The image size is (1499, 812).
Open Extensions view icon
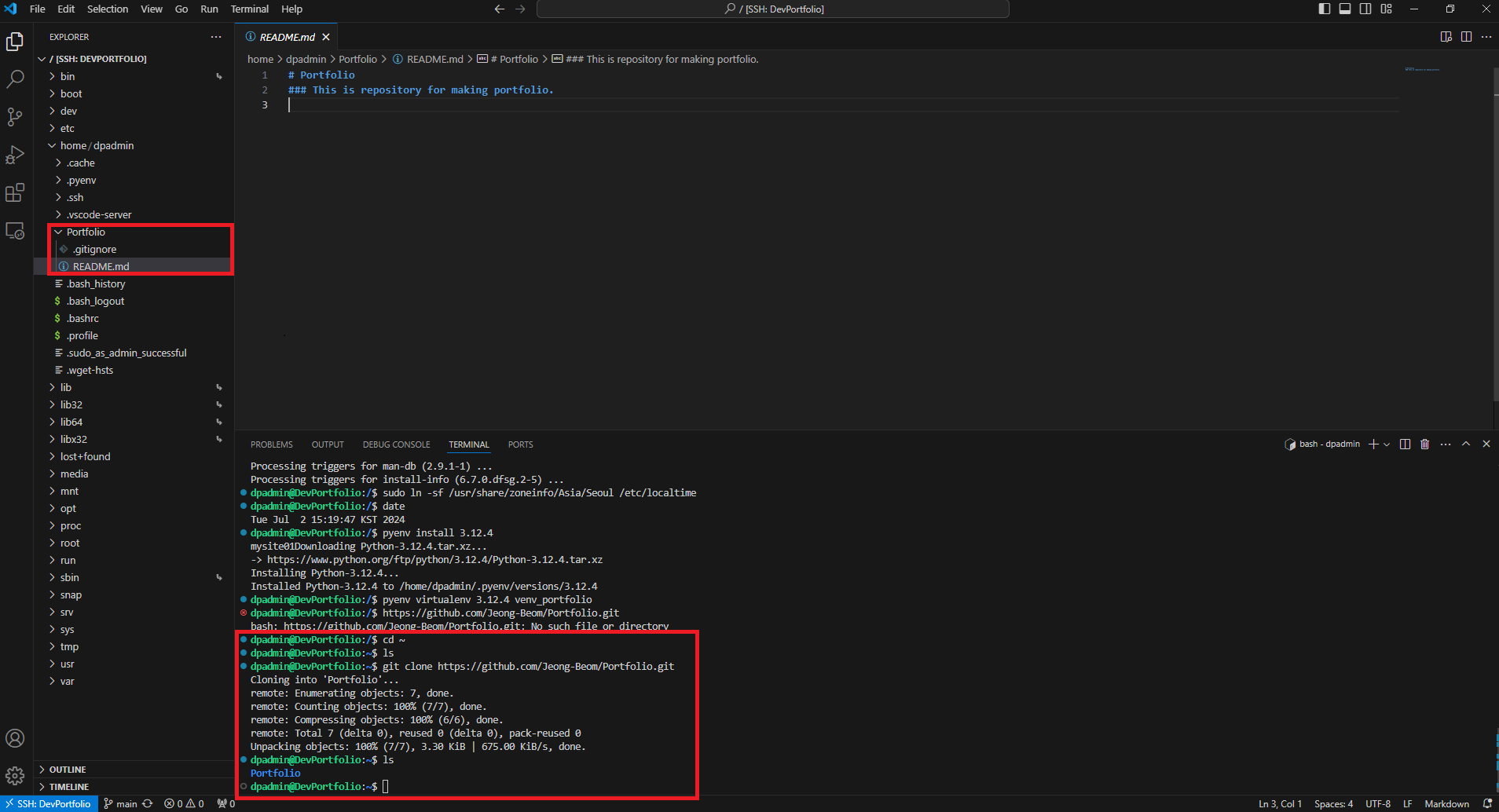(15, 192)
